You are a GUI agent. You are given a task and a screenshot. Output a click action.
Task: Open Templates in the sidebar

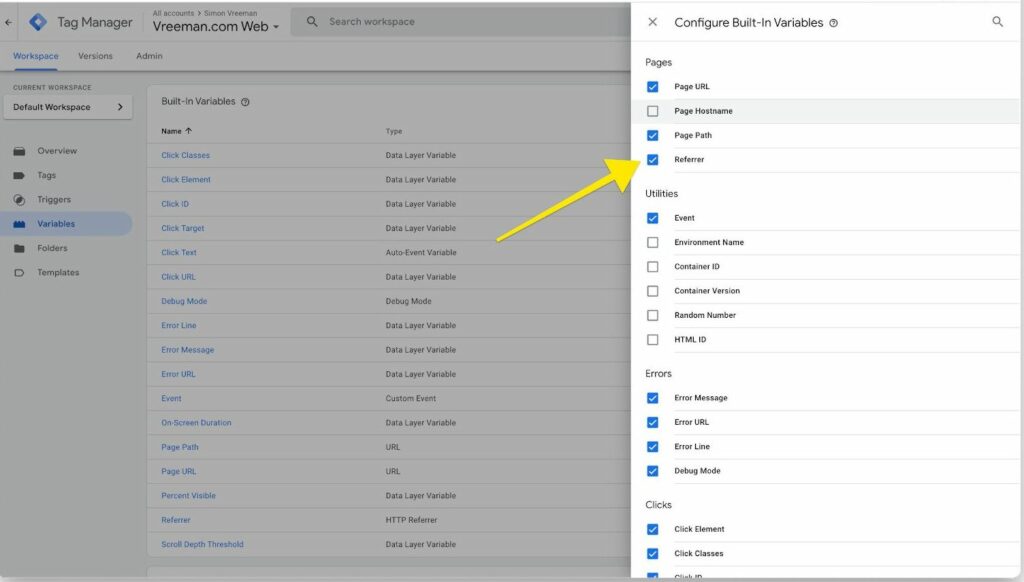coord(58,272)
